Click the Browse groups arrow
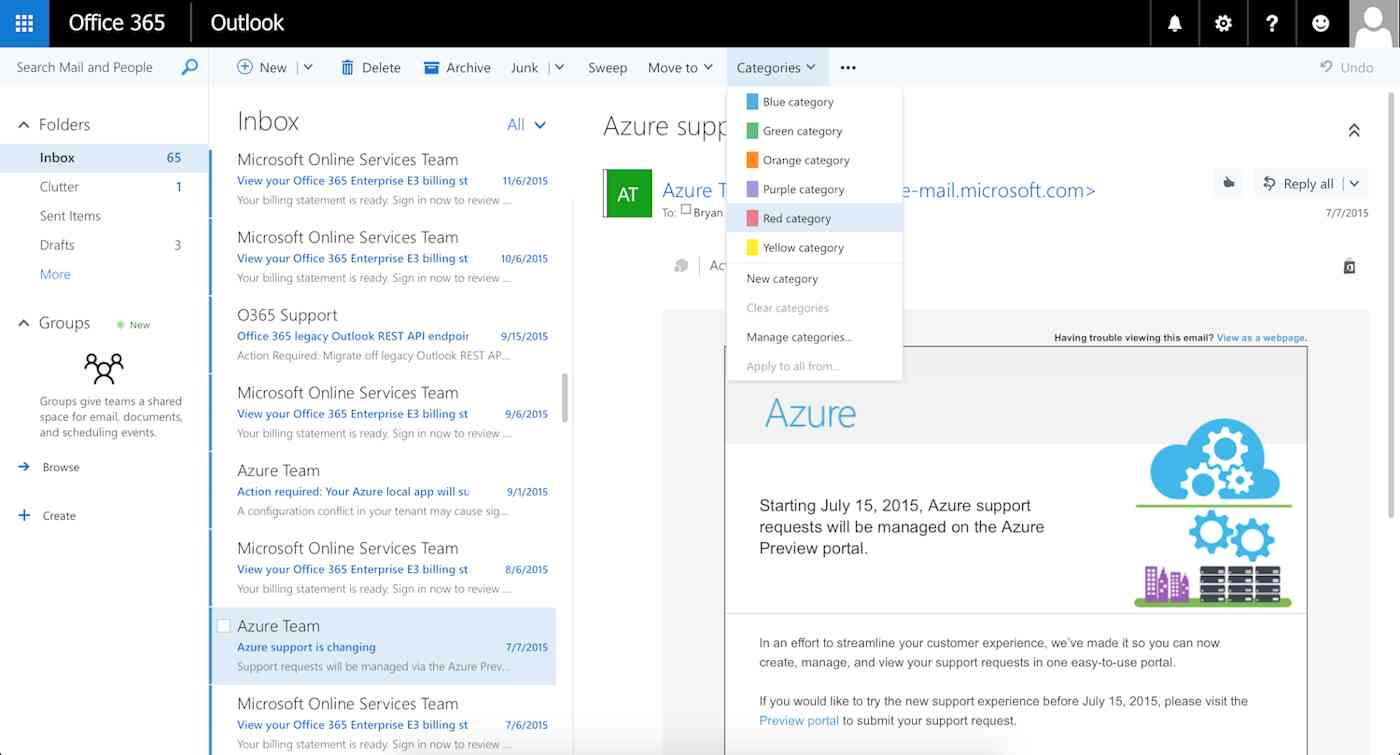 [x=24, y=467]
